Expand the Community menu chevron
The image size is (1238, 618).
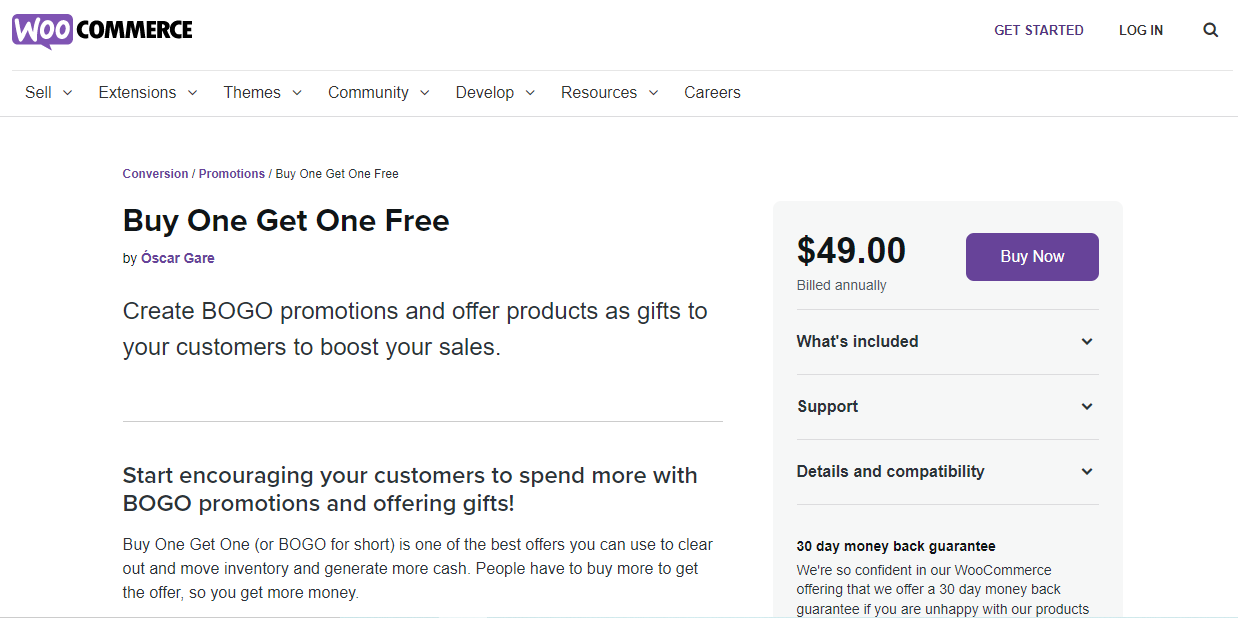[x=425, y=93]
